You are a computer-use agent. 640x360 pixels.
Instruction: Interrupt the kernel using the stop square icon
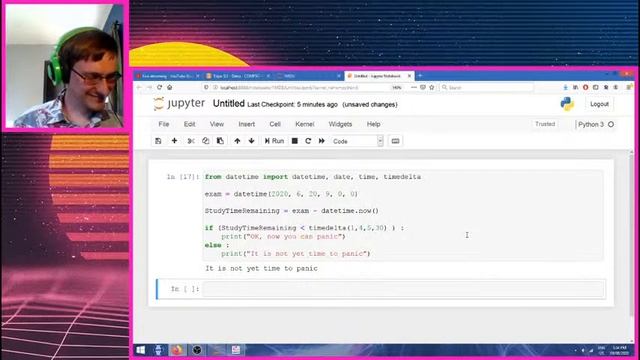click(x=295, y=141)
